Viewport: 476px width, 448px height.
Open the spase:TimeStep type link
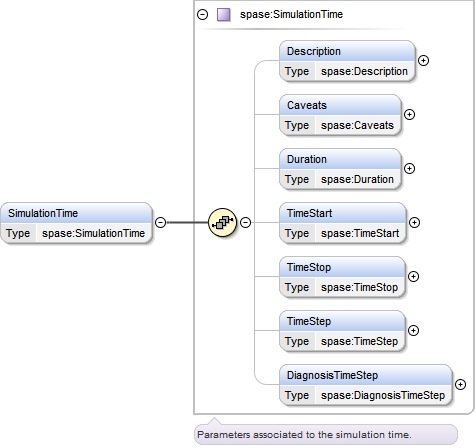[x=359, y=341]
